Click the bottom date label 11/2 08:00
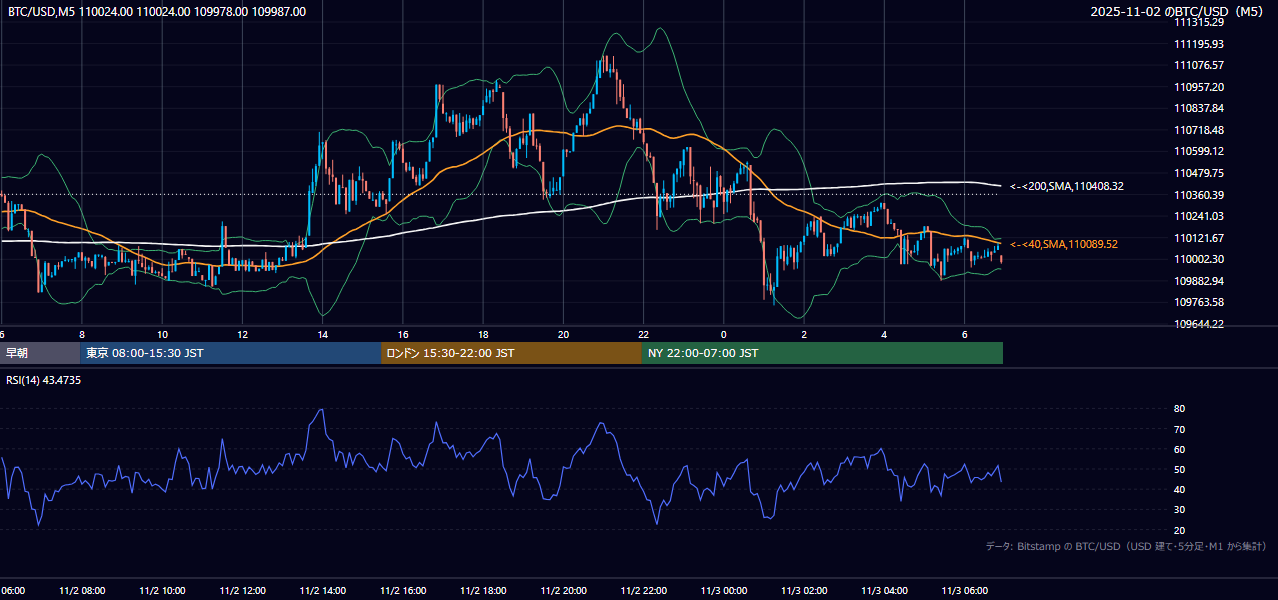The image size is (1278, 600). pyautogui.click(x=82, y=590)
